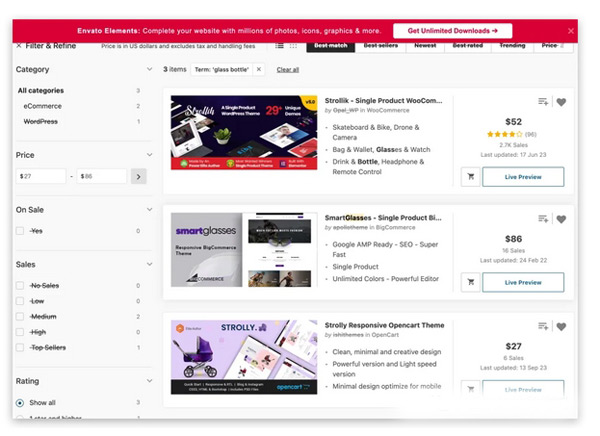This screenshot has height=436, width=600.
Task: Select the 'Show all' rating option
Action: point(20,402)
